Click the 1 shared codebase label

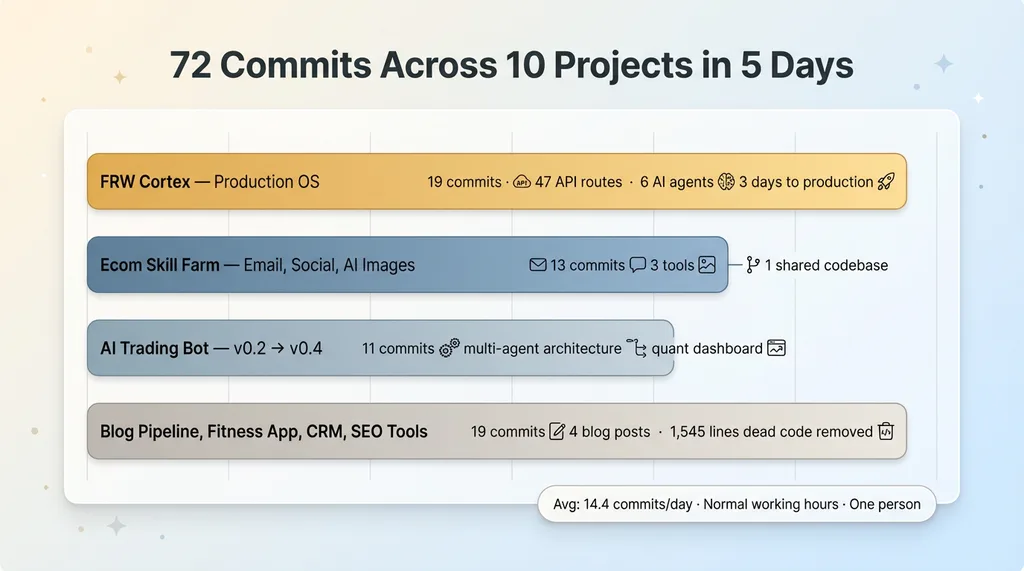tap(826, 265)
